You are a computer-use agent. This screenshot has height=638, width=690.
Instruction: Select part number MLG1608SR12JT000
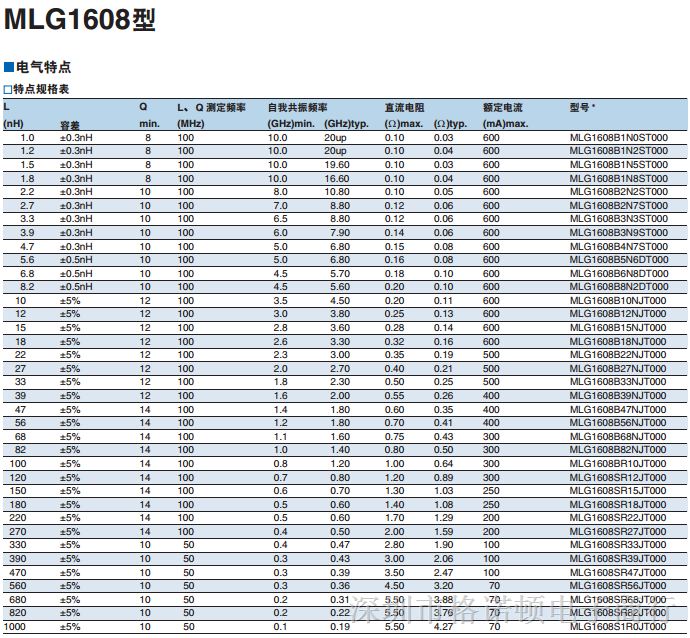point(618,478)
